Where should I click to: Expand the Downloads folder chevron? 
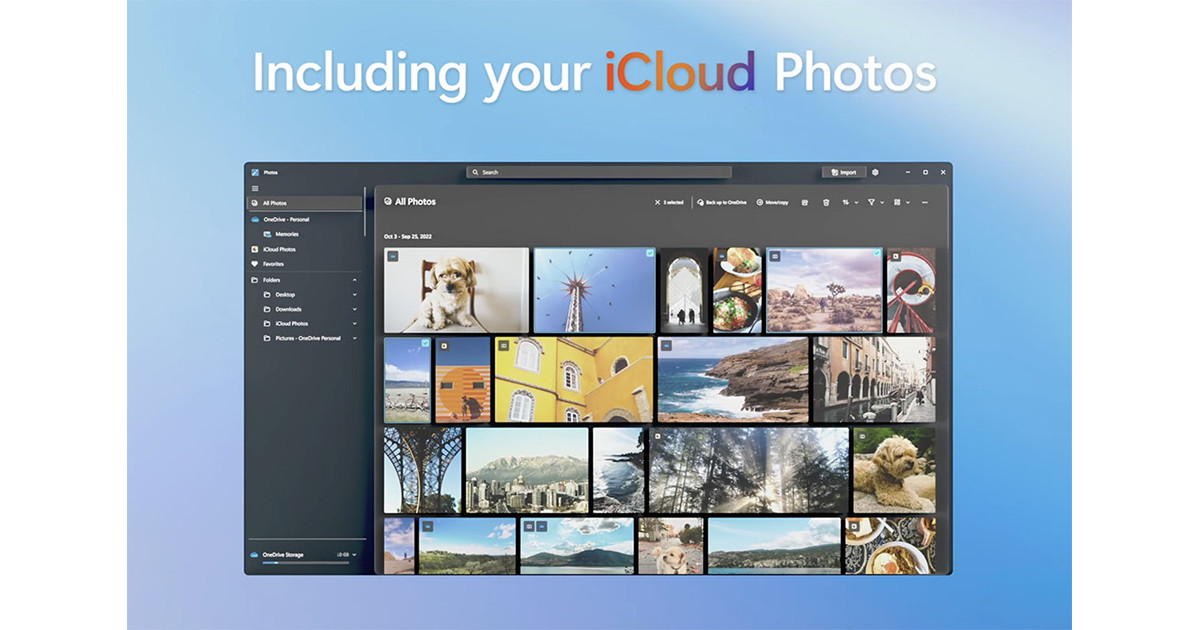click(355, 310)
